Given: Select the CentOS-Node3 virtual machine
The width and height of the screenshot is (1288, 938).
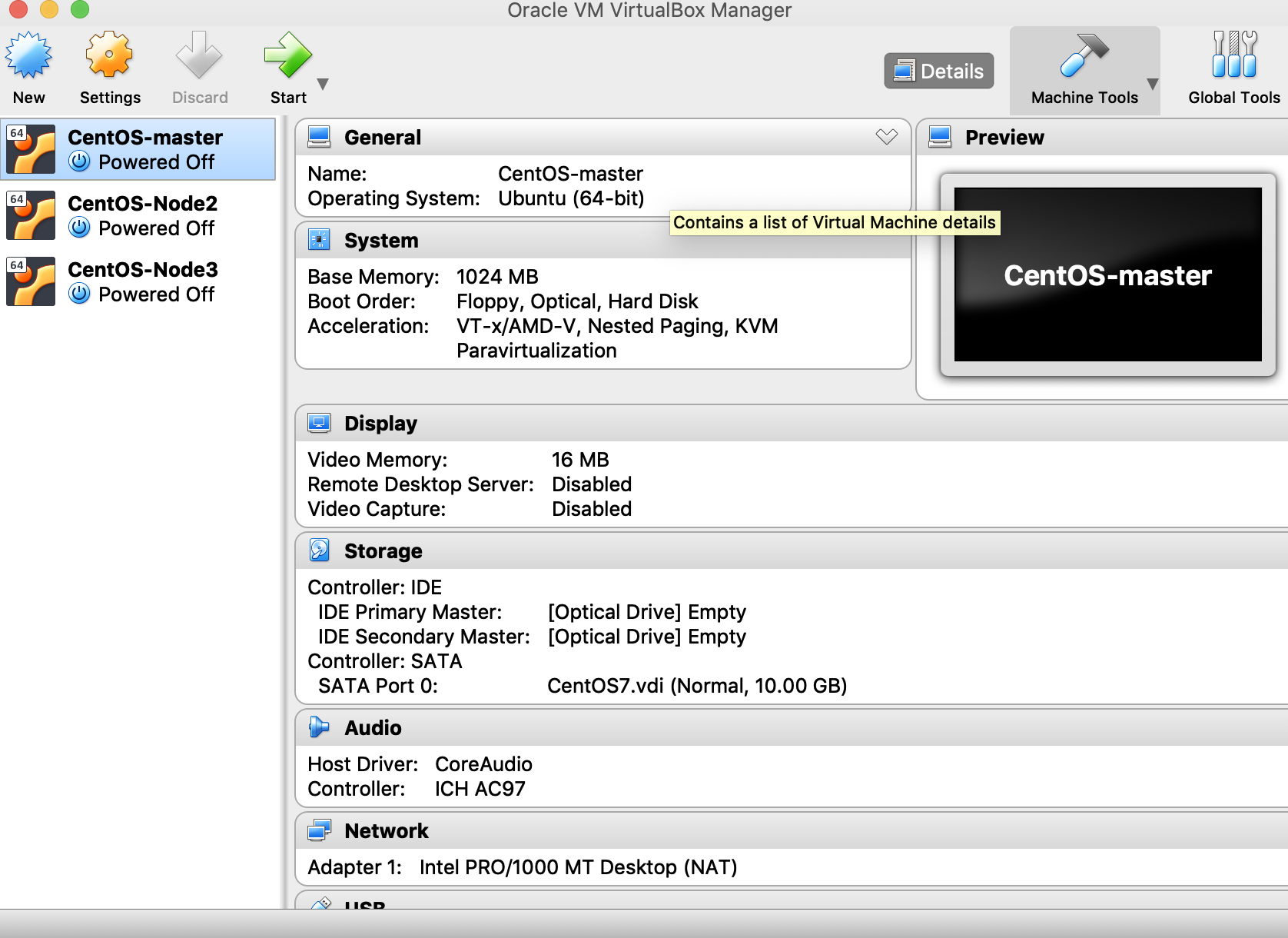Looking at the screenshot, I should (138, 281).
